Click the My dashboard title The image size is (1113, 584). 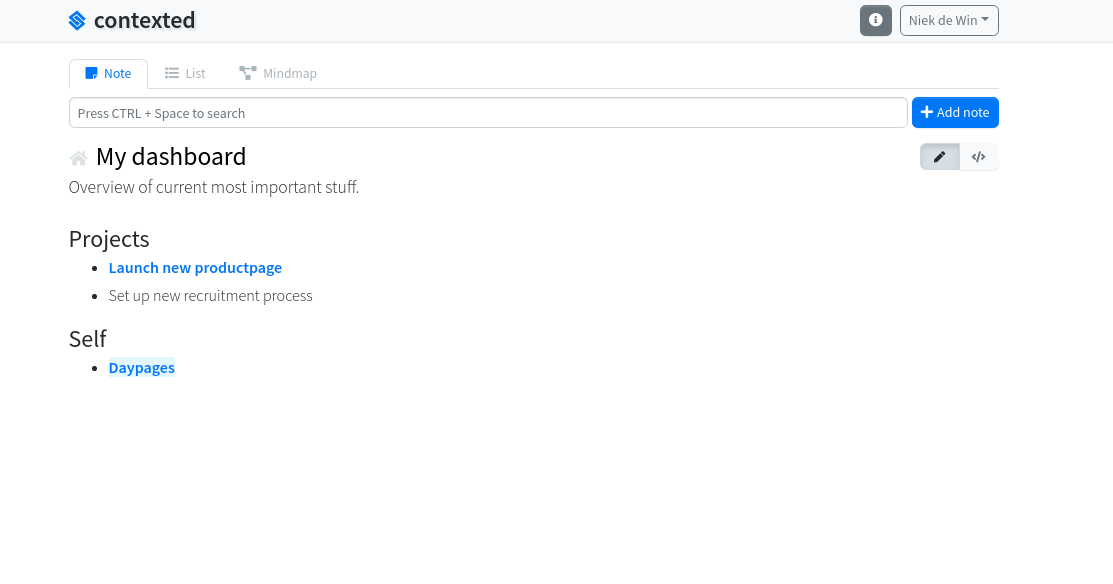click(x=171, y=157)
